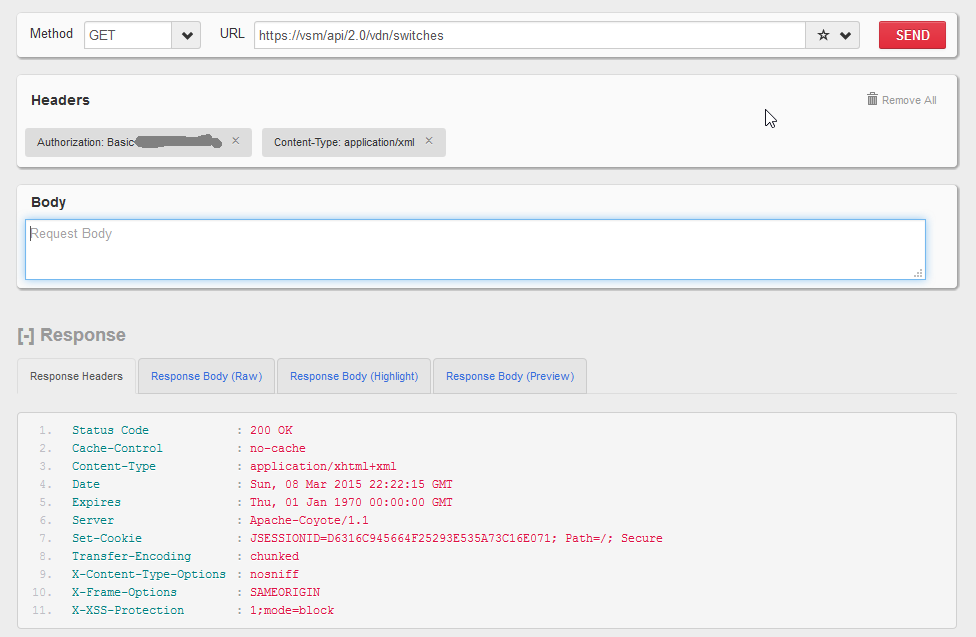
Task: Click the 'Server' header name
Action: (93, 521)
